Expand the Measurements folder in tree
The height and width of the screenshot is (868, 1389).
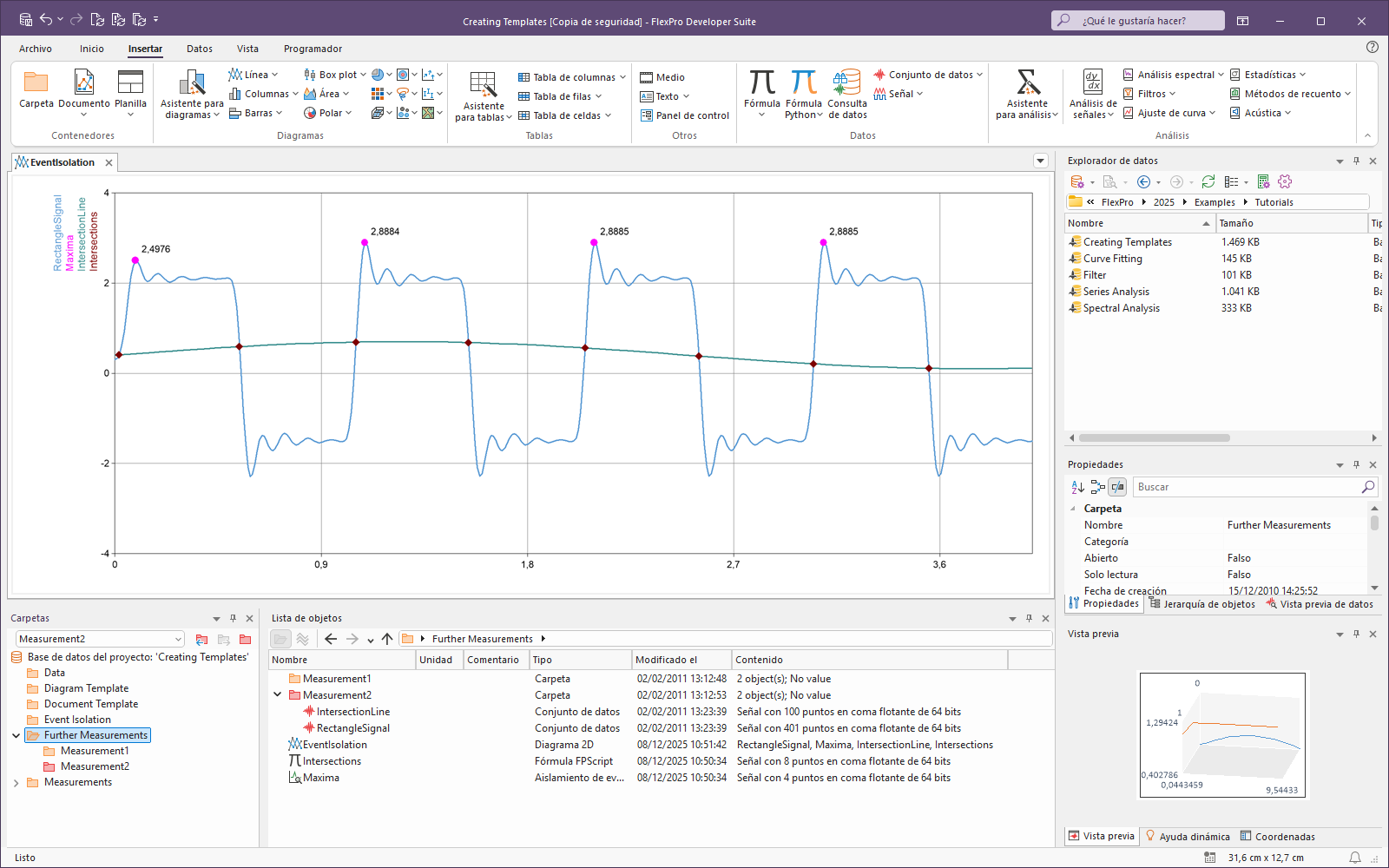point(16,782)
